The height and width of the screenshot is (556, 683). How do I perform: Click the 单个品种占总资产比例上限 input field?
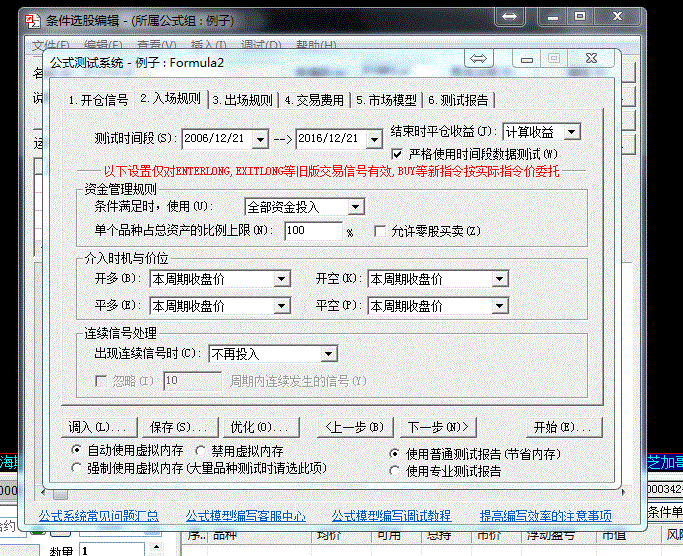click(313, 231)
